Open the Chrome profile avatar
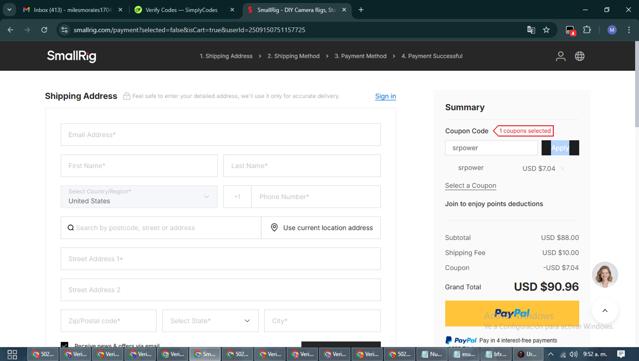The height and width of the screenshot is (361, 639). click(612, 30)
